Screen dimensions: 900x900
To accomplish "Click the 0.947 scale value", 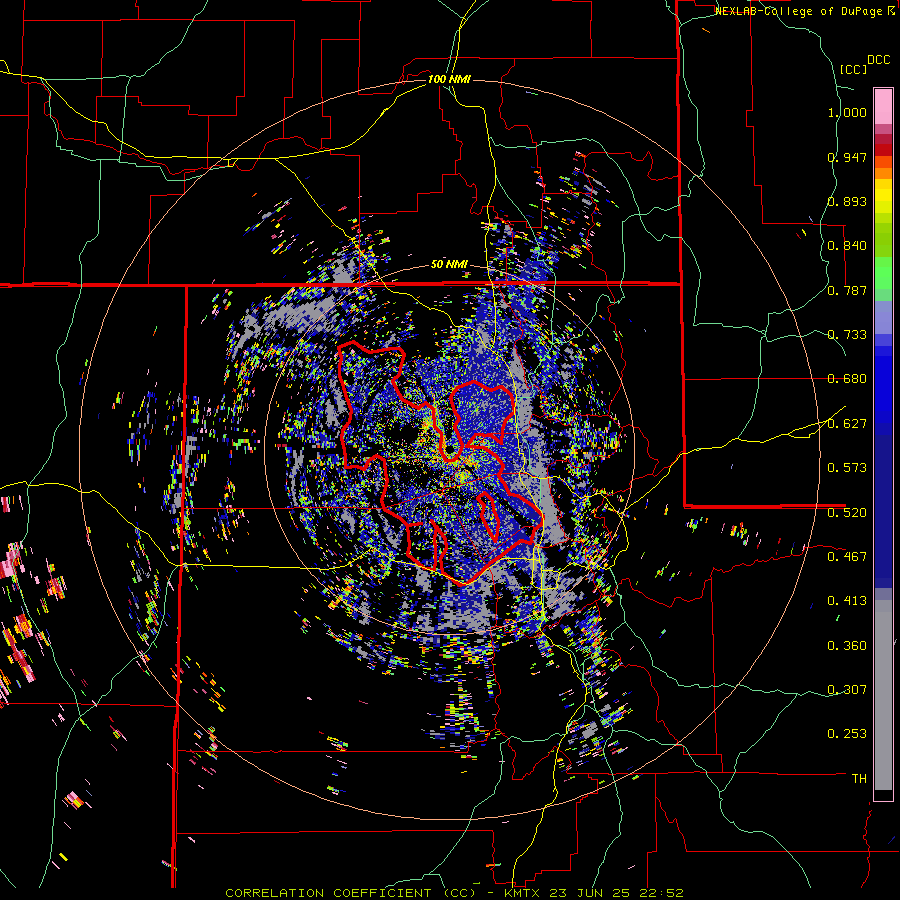I will 847,157.
